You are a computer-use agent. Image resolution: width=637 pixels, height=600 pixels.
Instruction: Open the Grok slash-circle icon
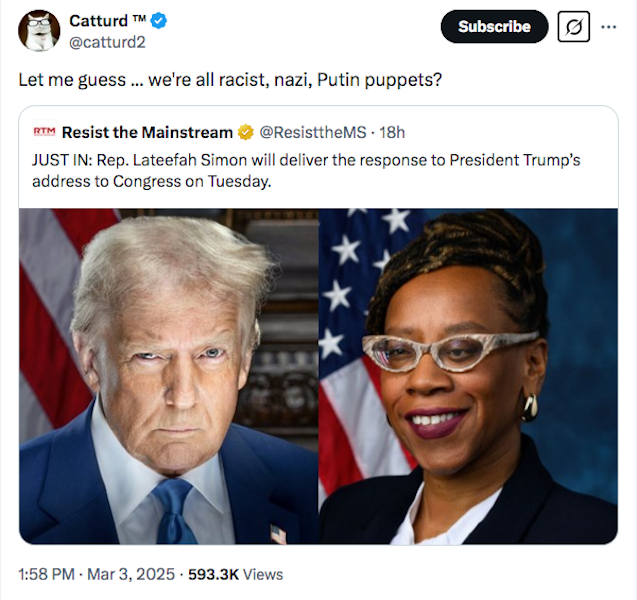(x=574, y=27)
